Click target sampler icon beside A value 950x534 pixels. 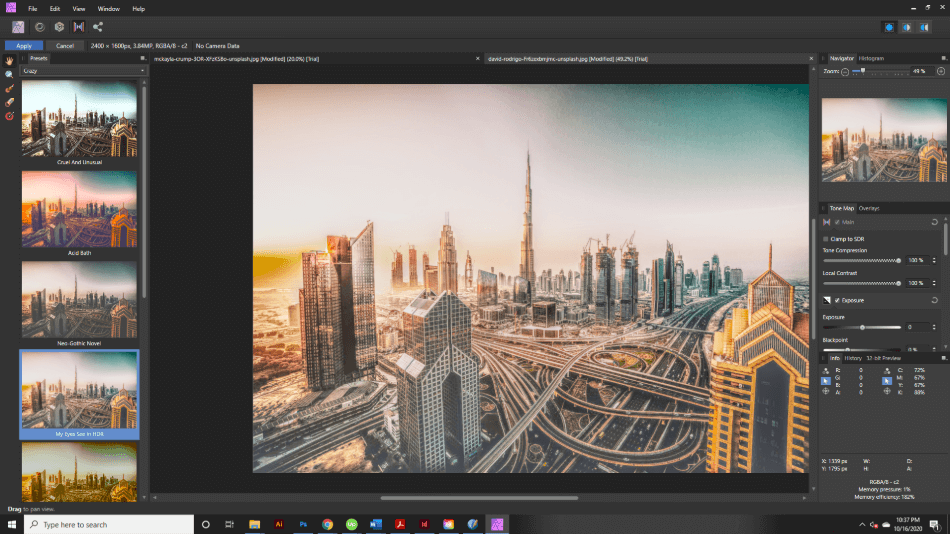[x=826, y=392]
